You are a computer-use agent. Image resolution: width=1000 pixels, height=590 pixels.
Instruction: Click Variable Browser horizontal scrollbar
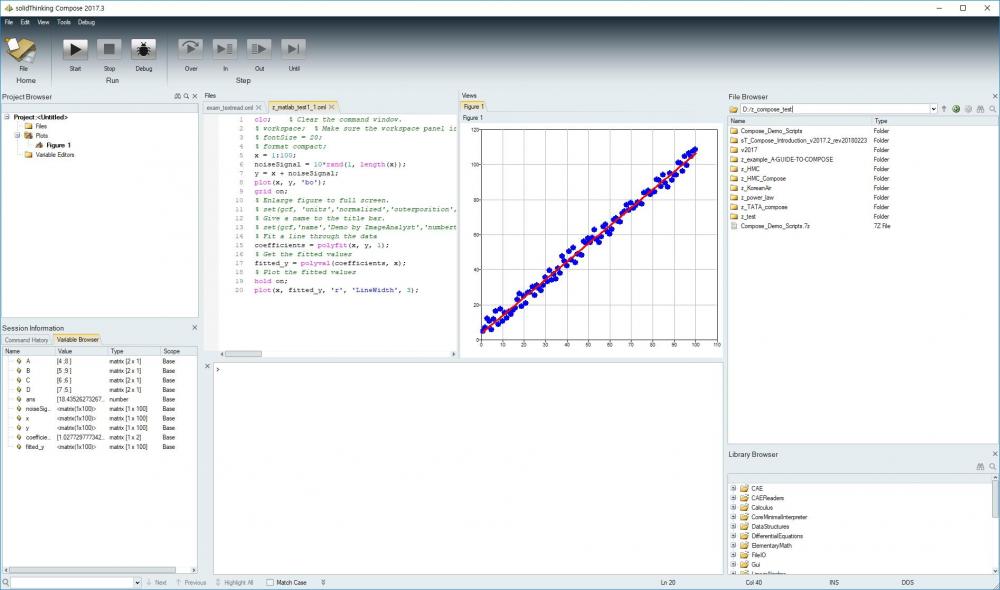pos(92,570)
